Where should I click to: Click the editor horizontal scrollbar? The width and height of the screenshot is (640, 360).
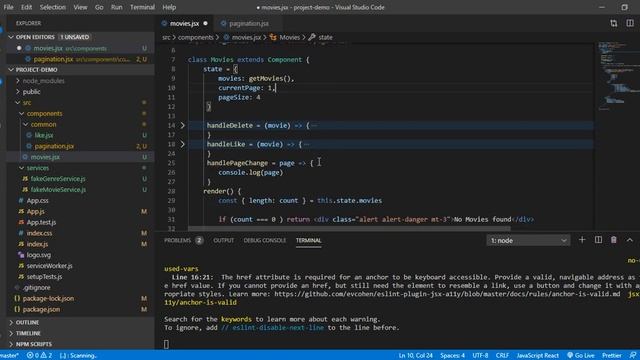(x=349, y=229)
